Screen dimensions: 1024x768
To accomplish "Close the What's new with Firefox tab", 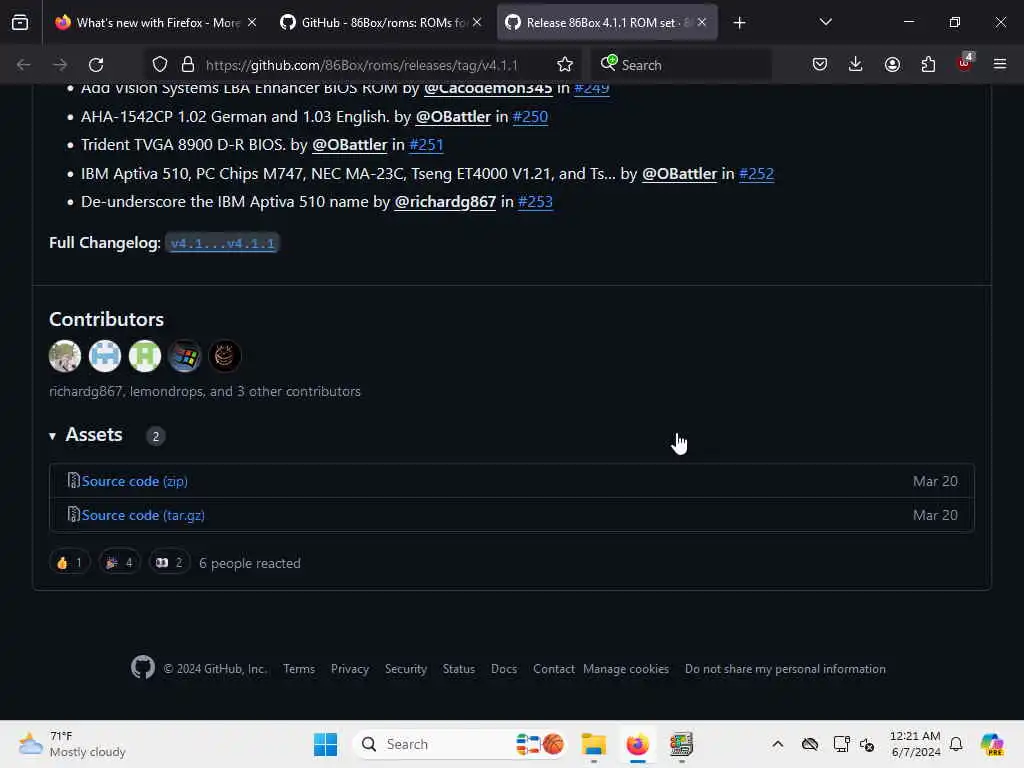I will [x=252, y=23].
